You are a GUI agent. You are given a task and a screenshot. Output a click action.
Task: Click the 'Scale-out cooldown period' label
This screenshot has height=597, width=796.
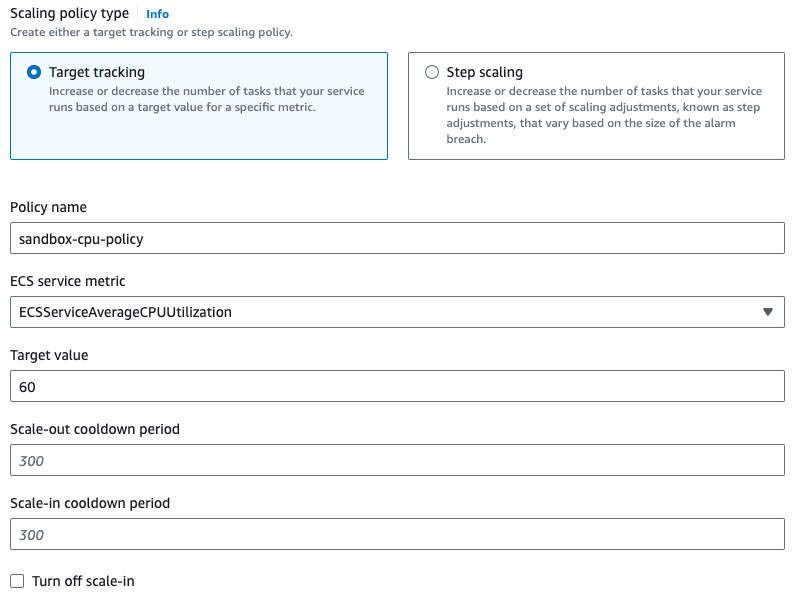[95, 429]
